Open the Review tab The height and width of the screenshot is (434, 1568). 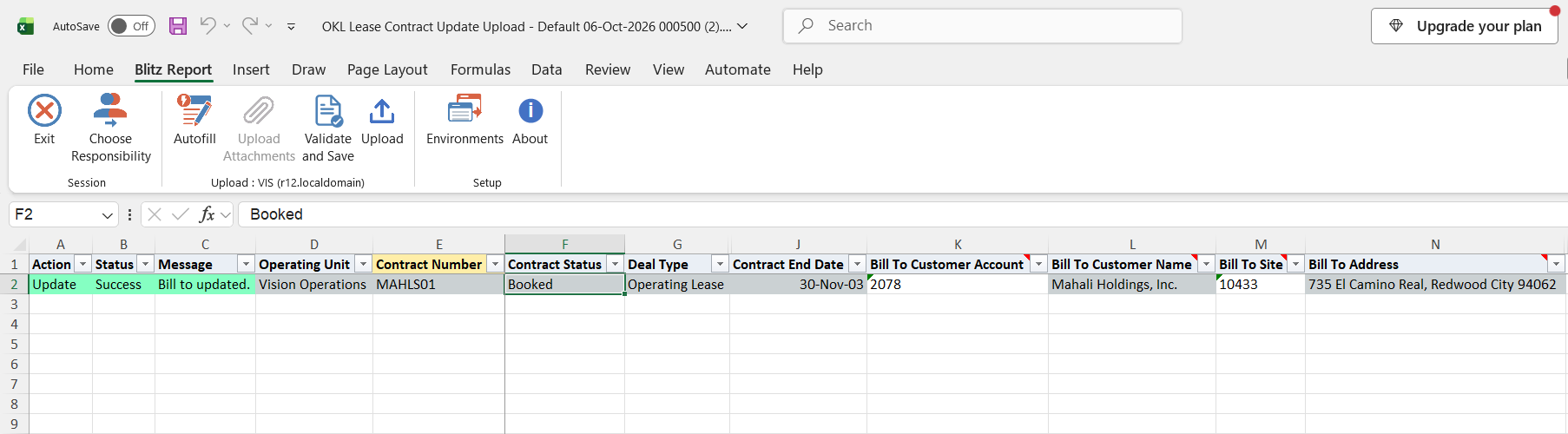[x=608, y=69]
